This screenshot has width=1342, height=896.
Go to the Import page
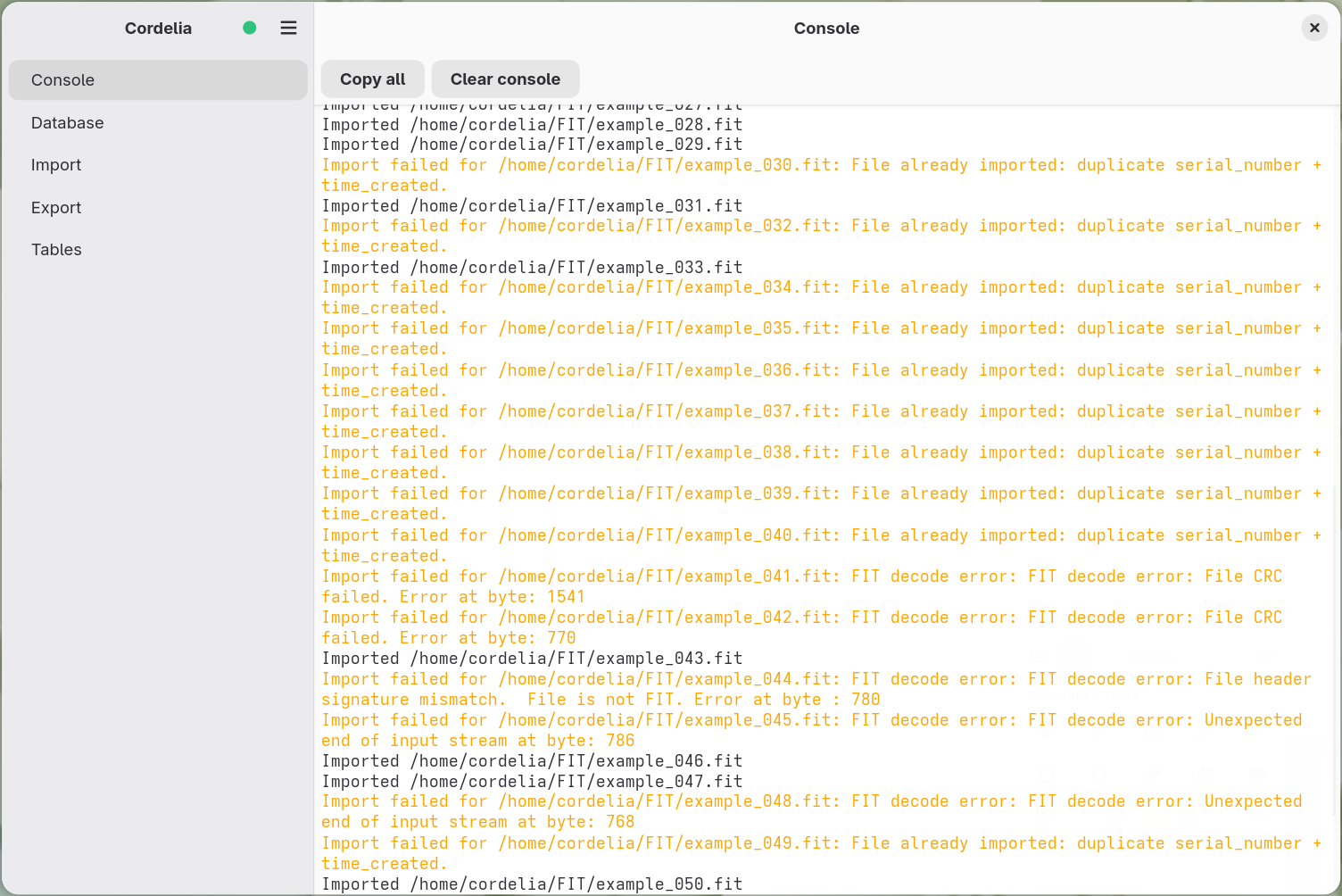(158, 165)
